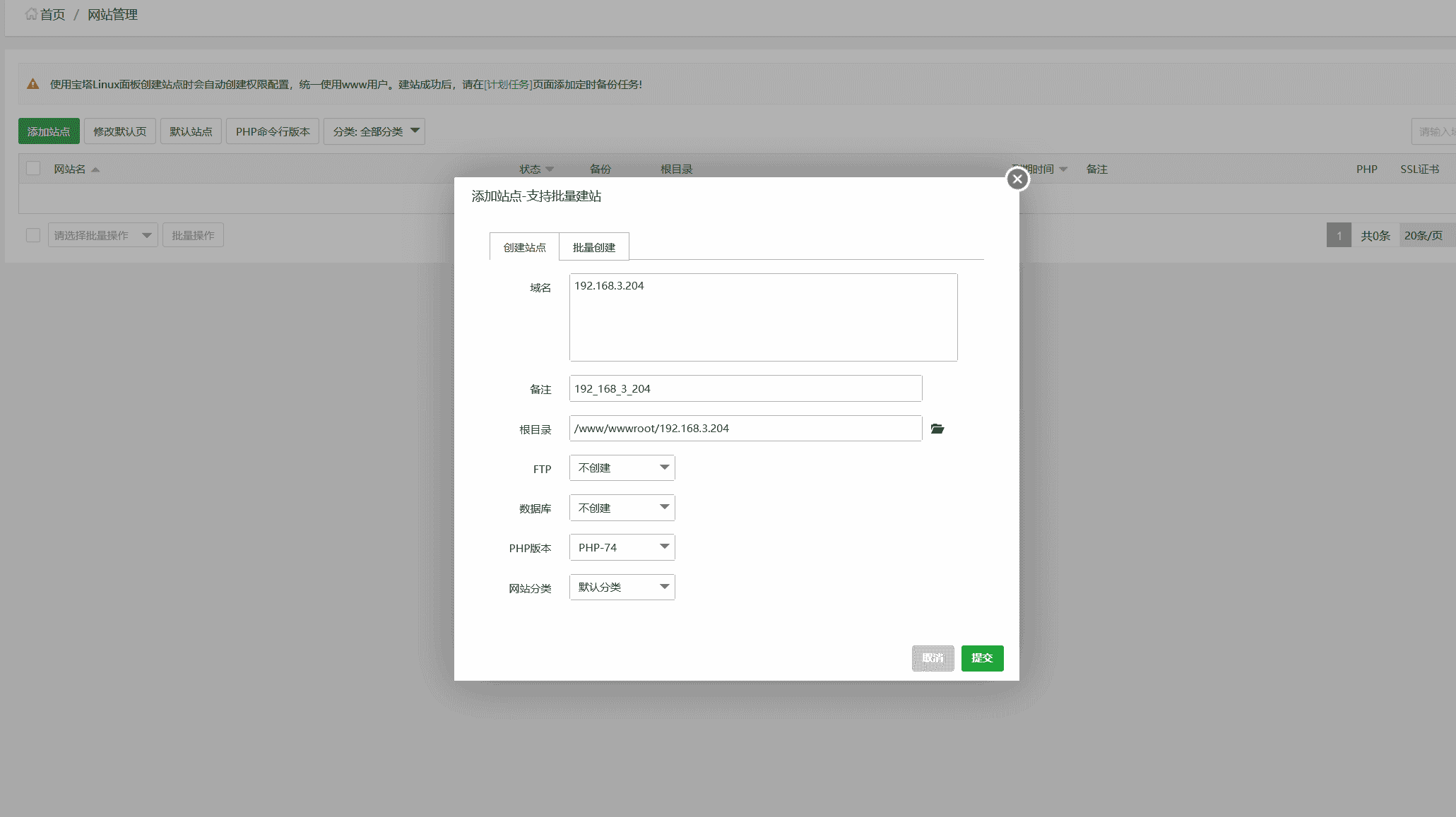Open the FTP 不创建 dropdown
The image size is (1456, 817).
tap(622, 468)
